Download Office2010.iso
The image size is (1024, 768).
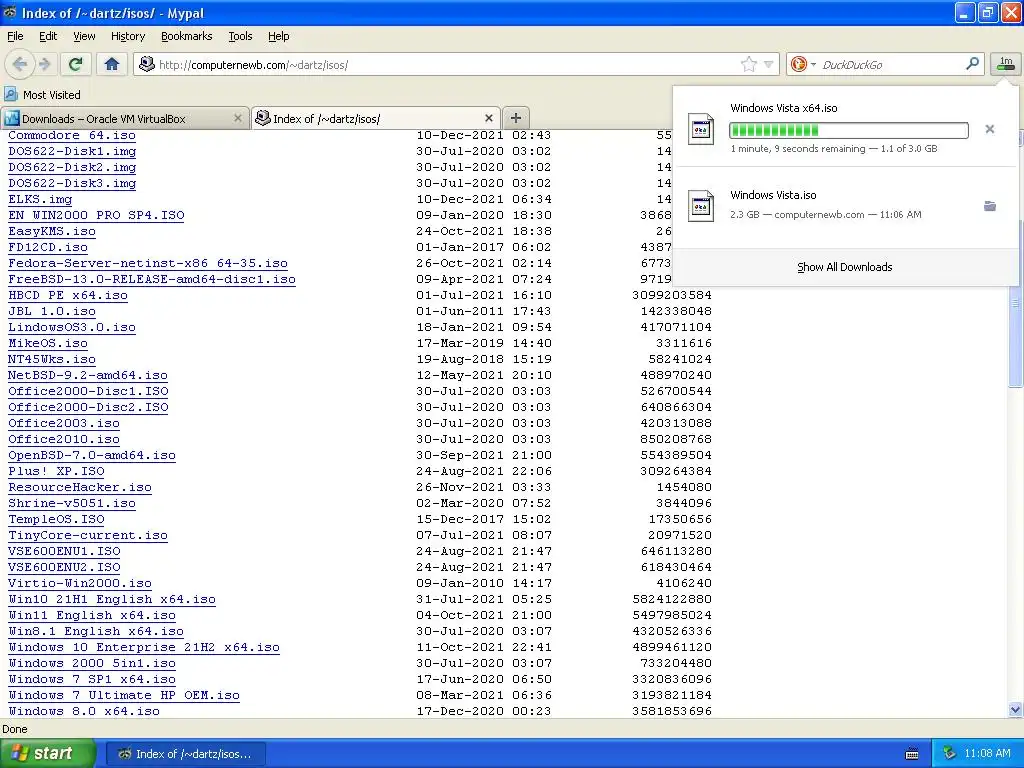pyautogui.click(x=64, y=440)
